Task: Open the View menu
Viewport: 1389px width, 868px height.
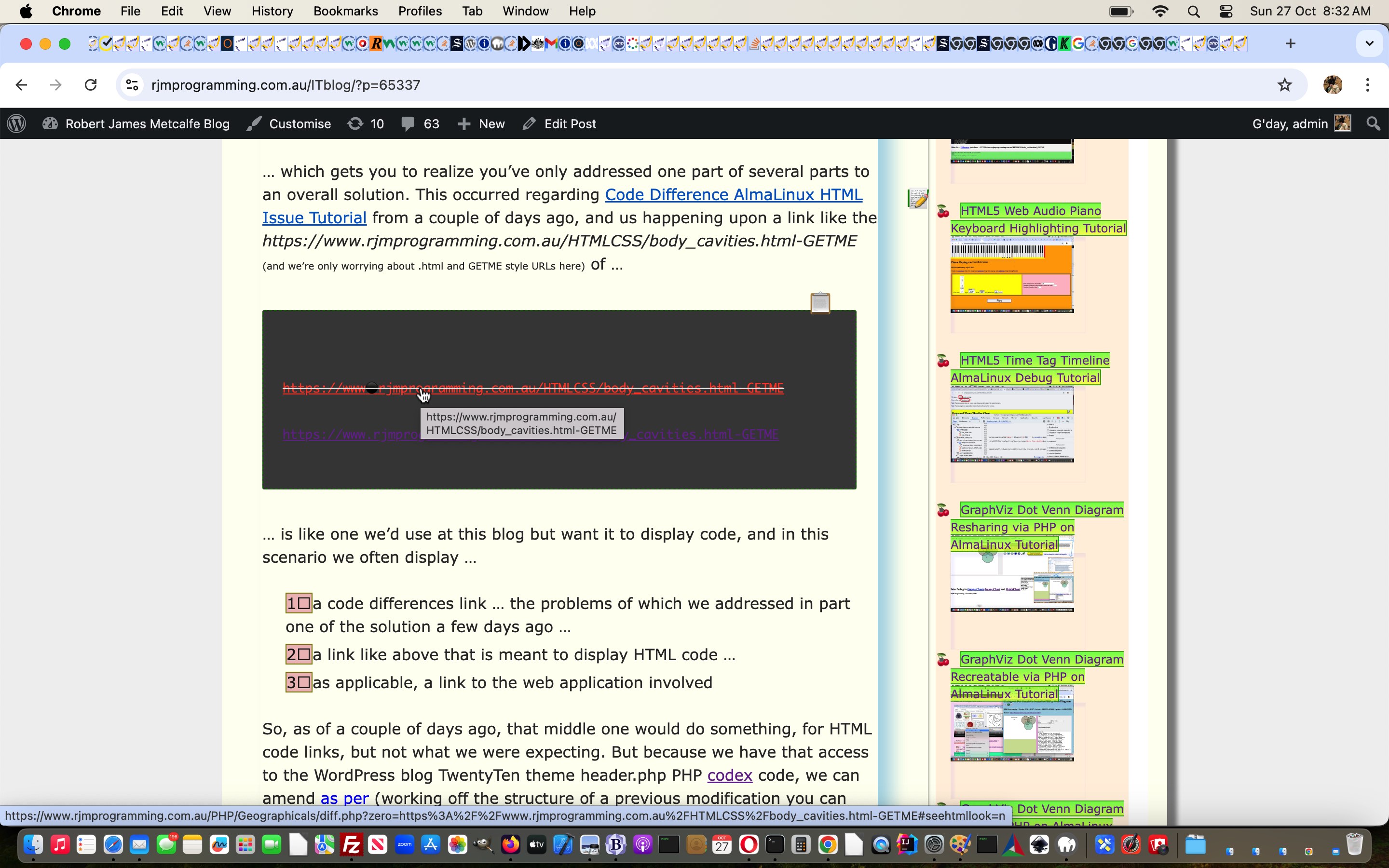Action: tap(217, 12)
